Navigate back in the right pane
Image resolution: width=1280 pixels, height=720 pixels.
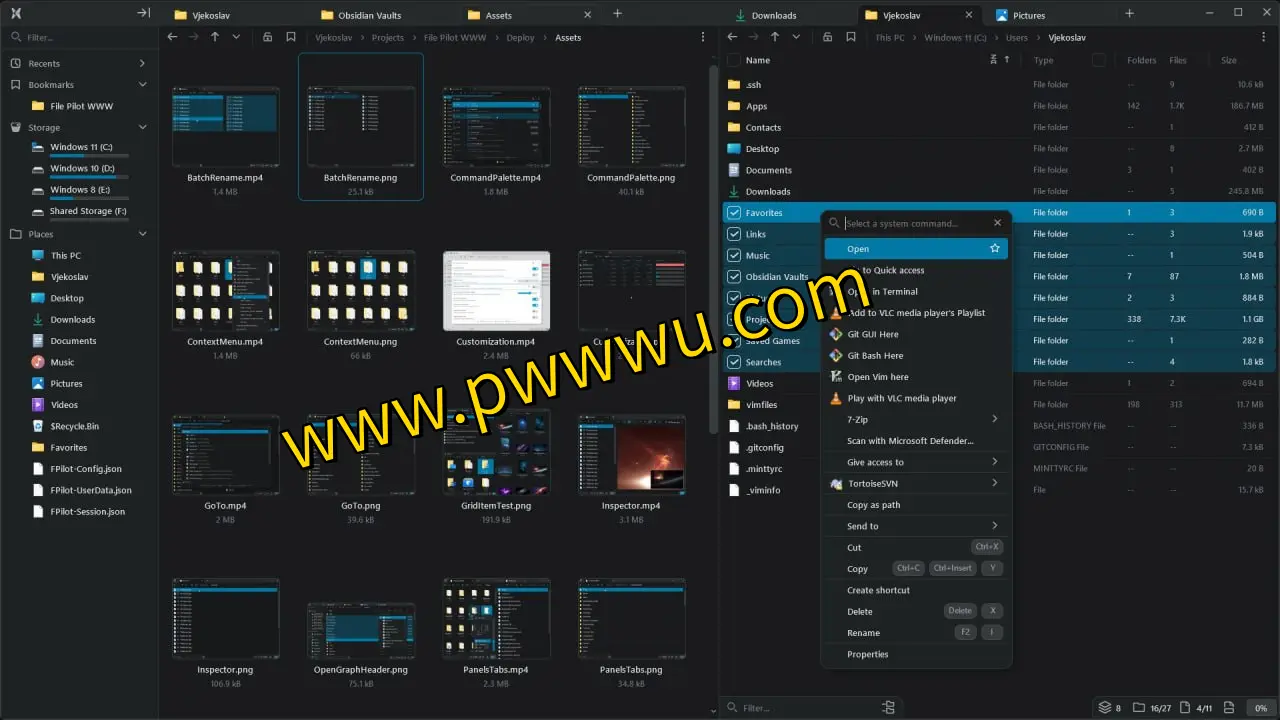[x=732, y=37]
